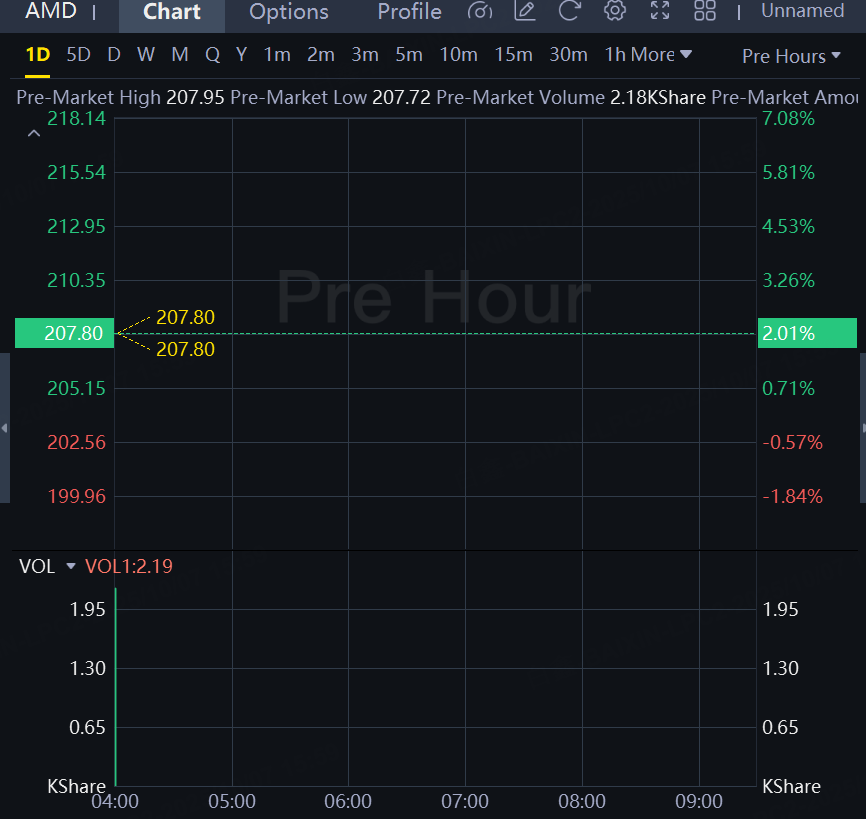Open the VOL indicator dropdown arrow
866x819 pixels.
71,566
